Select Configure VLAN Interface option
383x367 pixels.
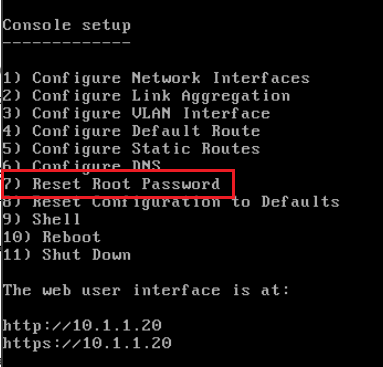click(136, 113)
